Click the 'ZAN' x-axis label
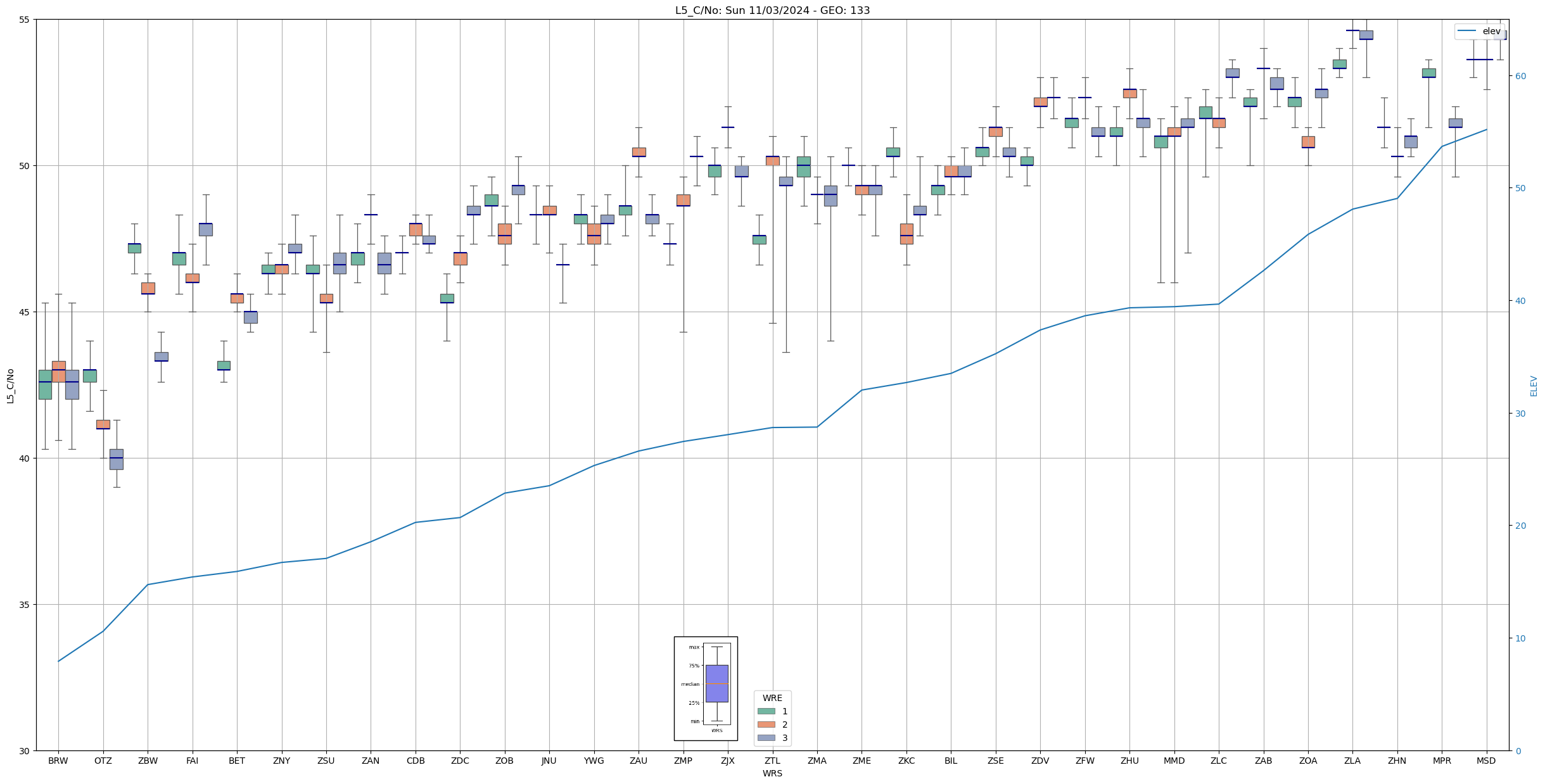1545x784 pixels. [x=371, y=761]
